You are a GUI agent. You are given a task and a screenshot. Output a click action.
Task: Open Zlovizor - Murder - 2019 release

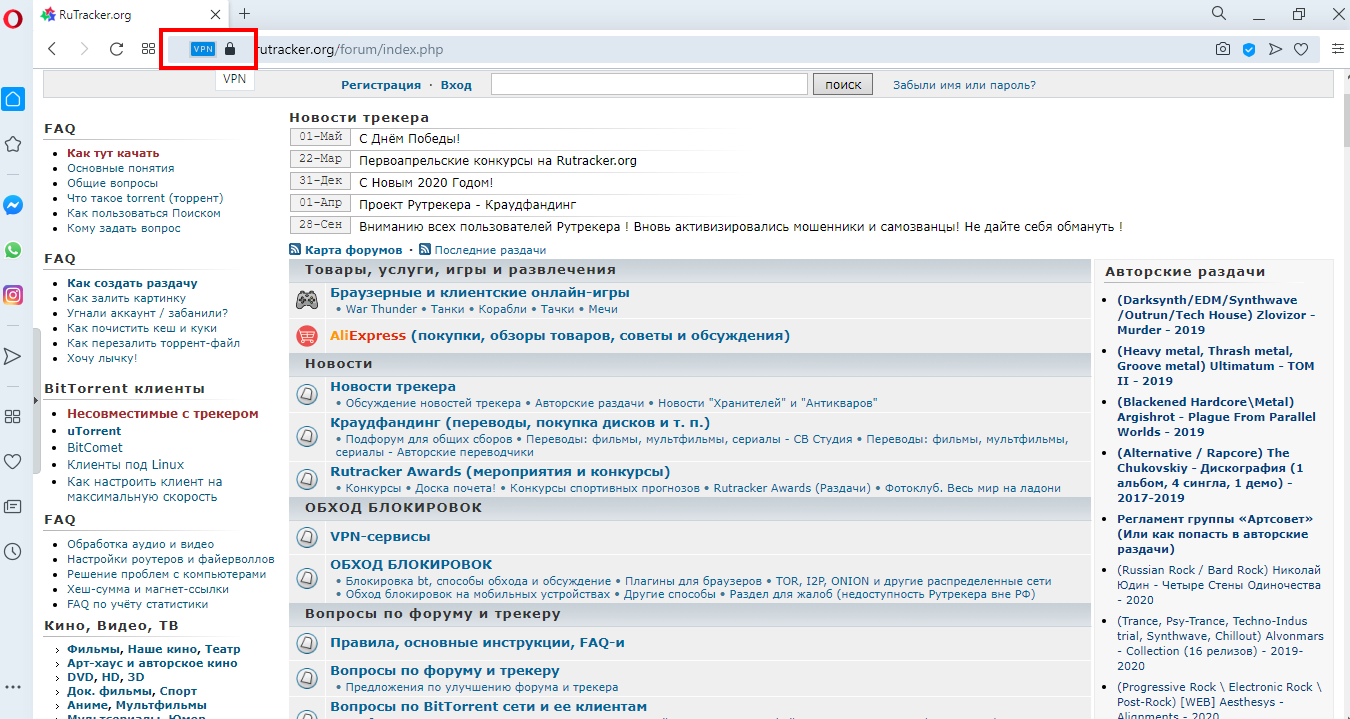click(1216, 315)
